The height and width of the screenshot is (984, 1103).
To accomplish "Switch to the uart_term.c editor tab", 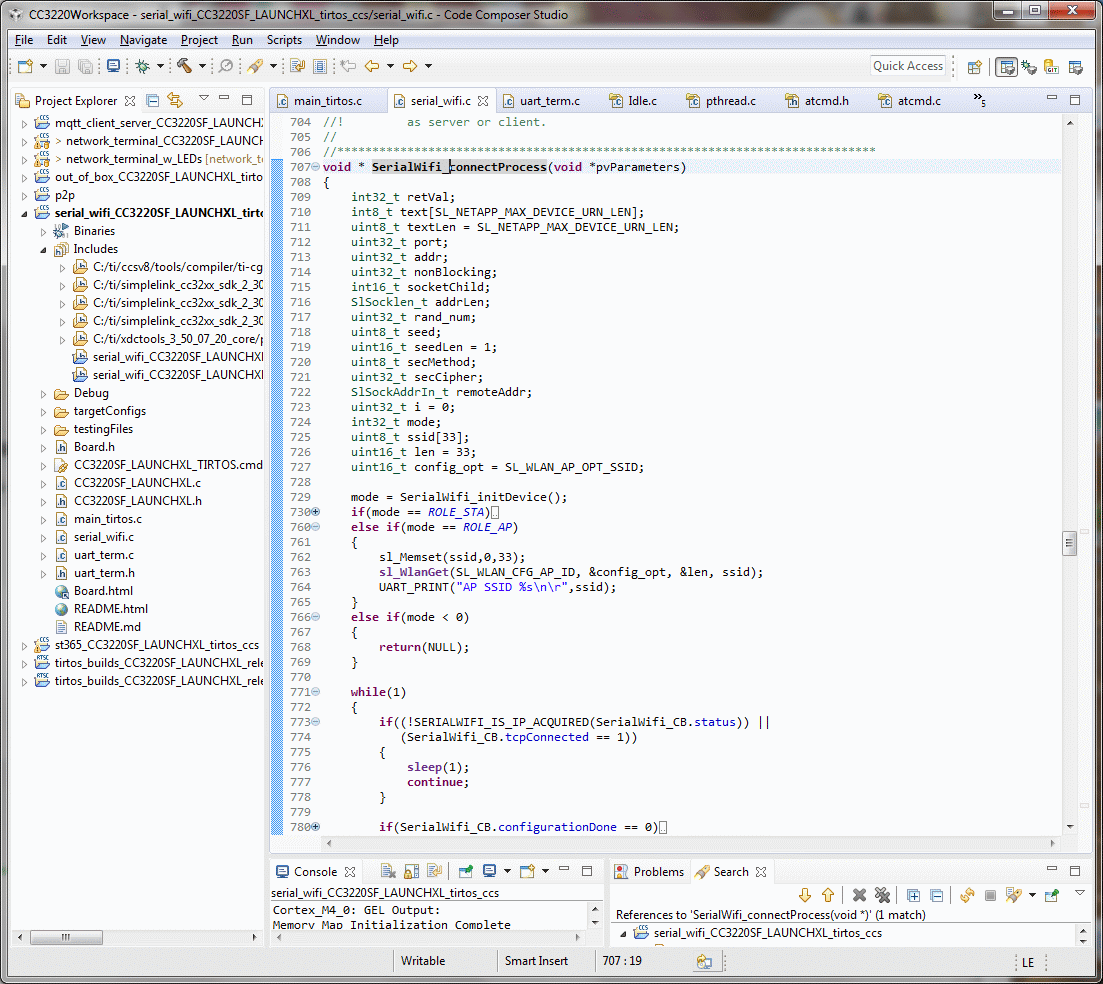I will pyautogui.click(x=549, y=101).
